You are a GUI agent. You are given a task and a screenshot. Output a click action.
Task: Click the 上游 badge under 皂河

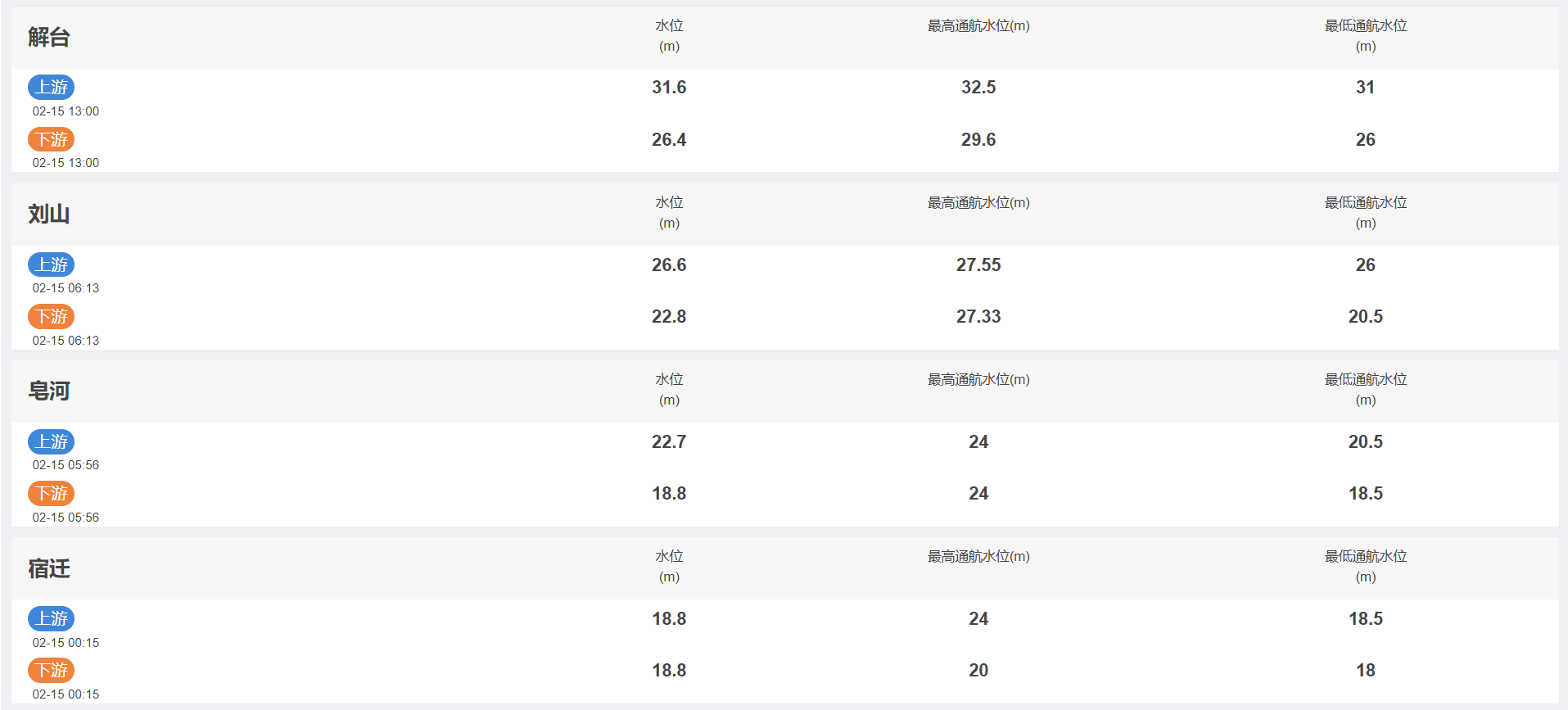pyautogui.click(x=52, y=441)
